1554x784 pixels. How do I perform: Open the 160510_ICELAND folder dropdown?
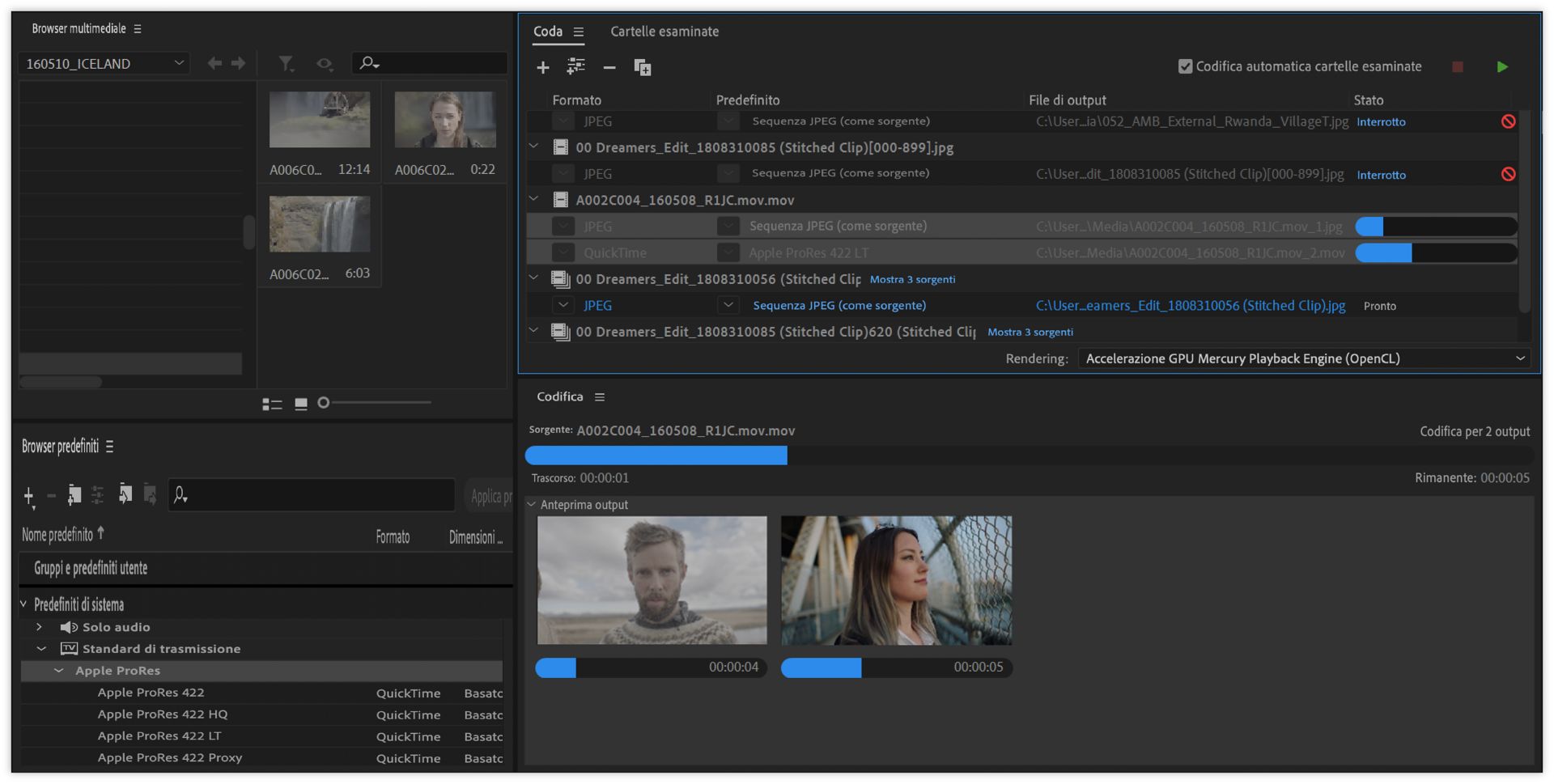tap(104, 63)
